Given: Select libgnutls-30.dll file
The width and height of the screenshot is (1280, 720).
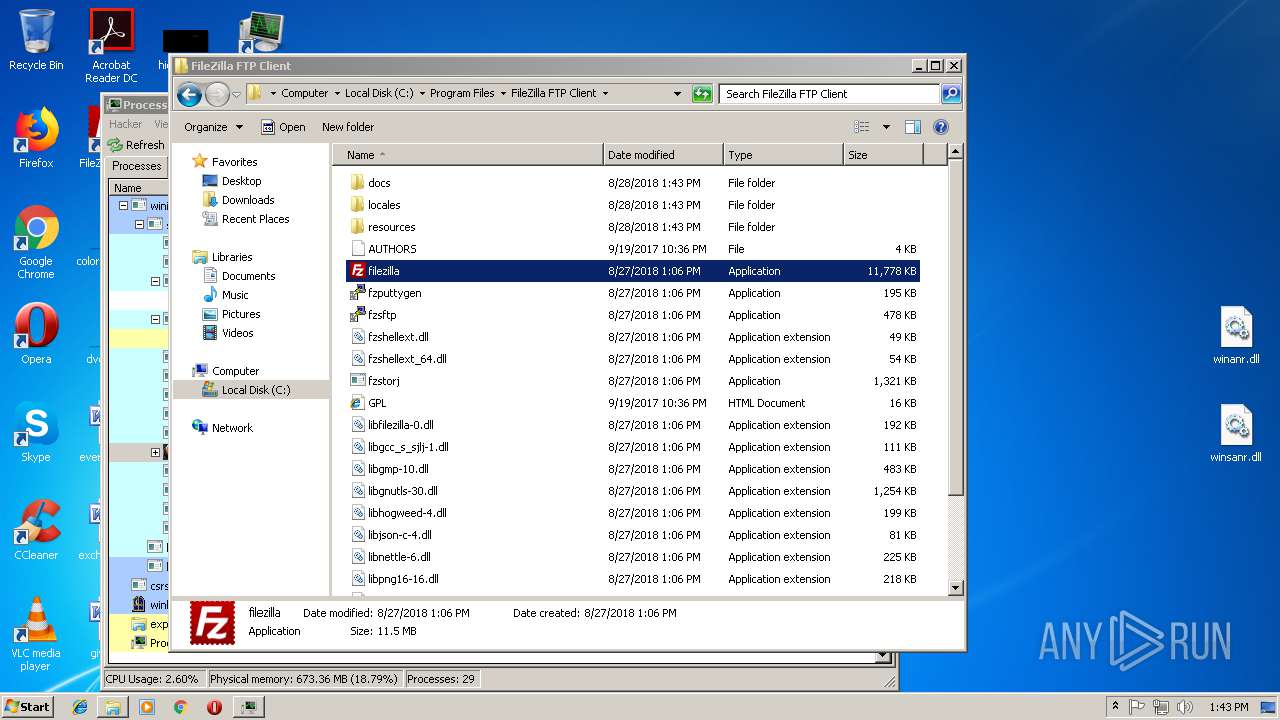Looking at the screenshot, I should tap(632, 491).
